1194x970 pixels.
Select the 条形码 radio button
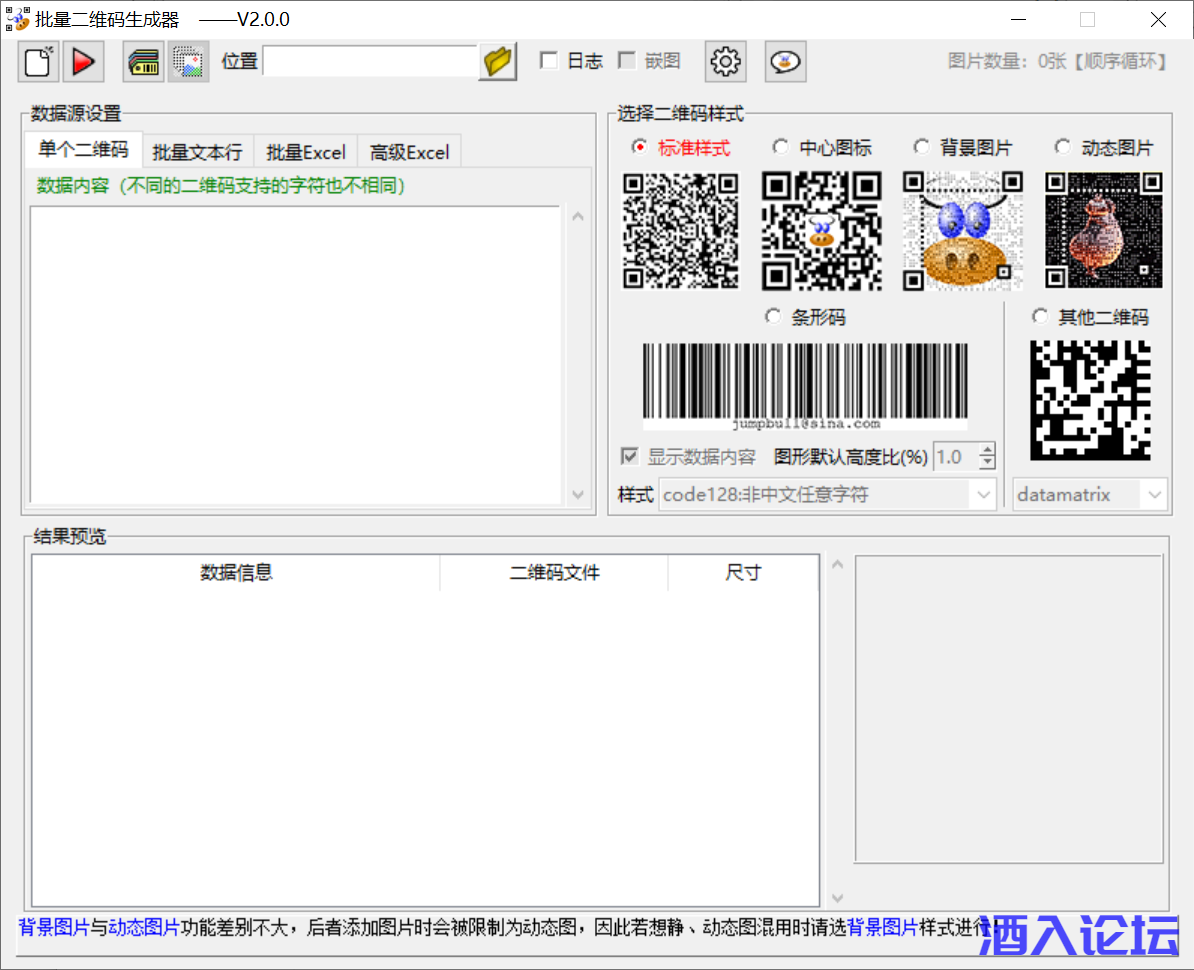pos(773,317)
